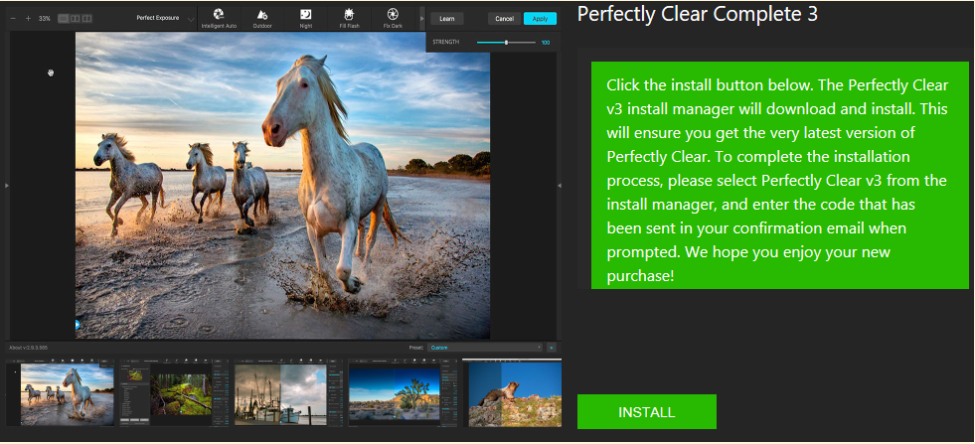Select the fishing boats thumbnail

[x=288, y=393]
